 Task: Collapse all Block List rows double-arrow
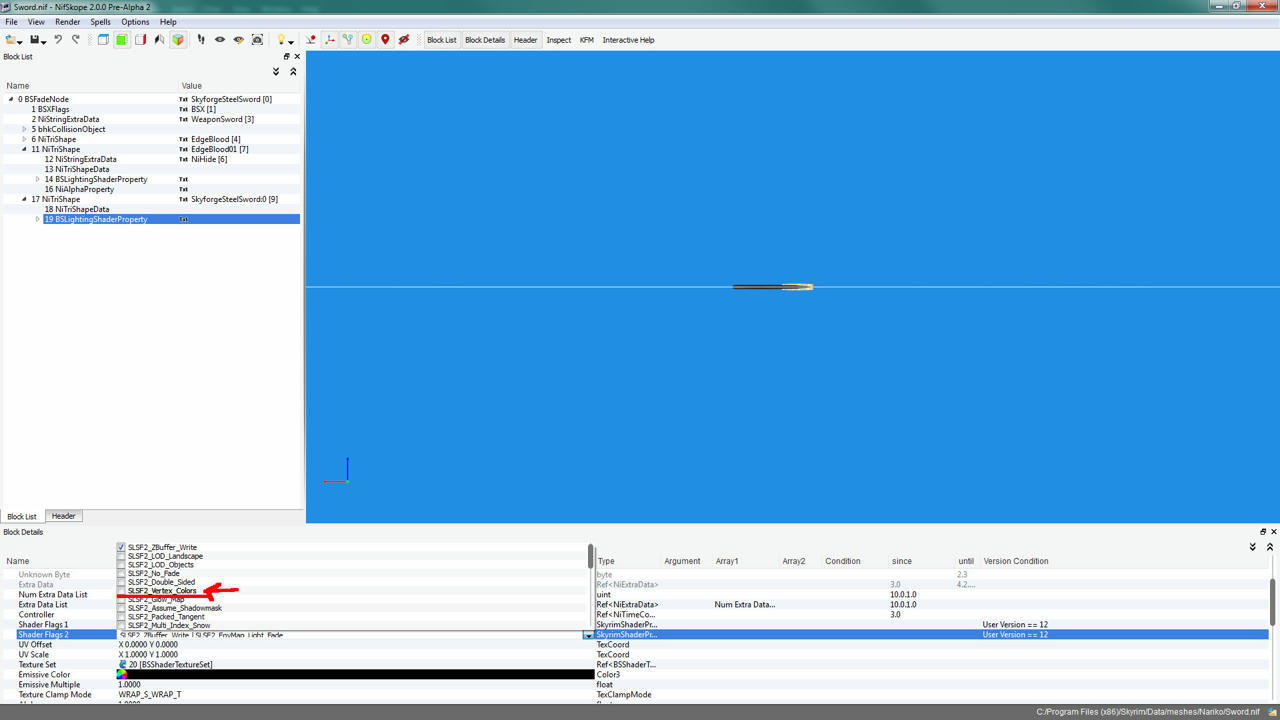click(293, 72)
